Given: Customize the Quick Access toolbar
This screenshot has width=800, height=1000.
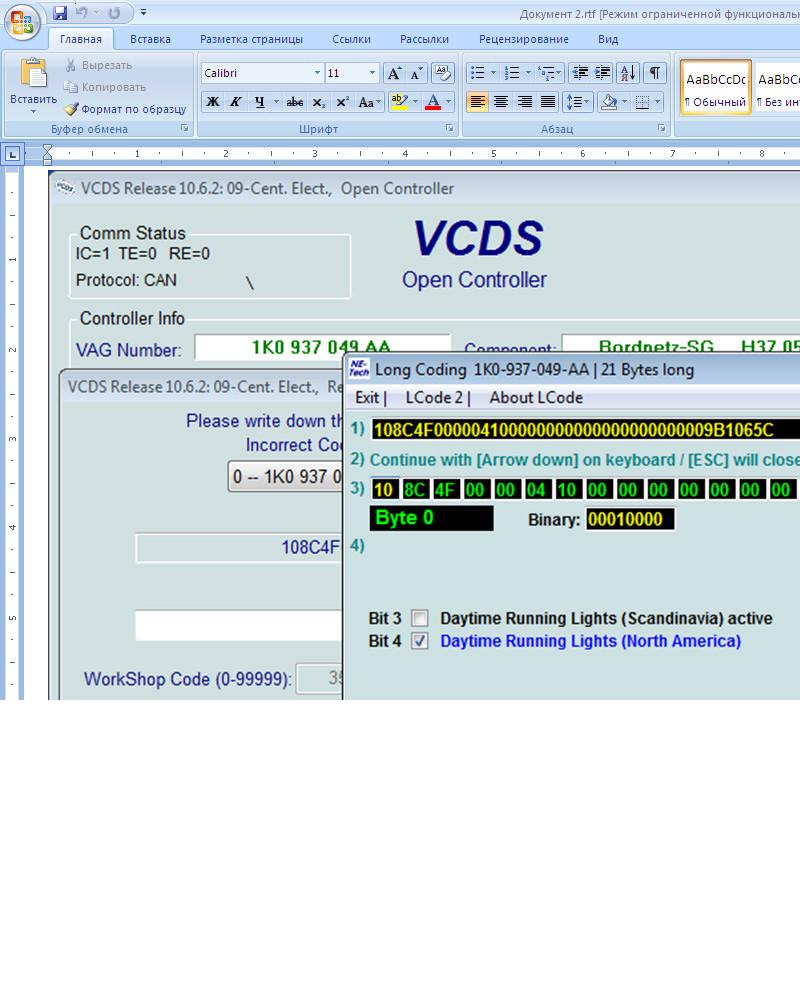Looking at the screenshot, I should (x=144, y=13).
